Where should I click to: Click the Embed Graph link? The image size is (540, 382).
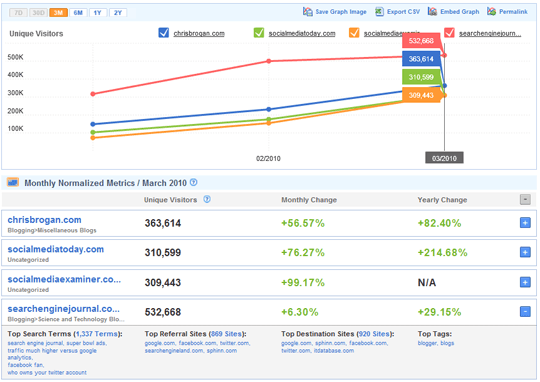pyautogui.click(x=459, y=12)
